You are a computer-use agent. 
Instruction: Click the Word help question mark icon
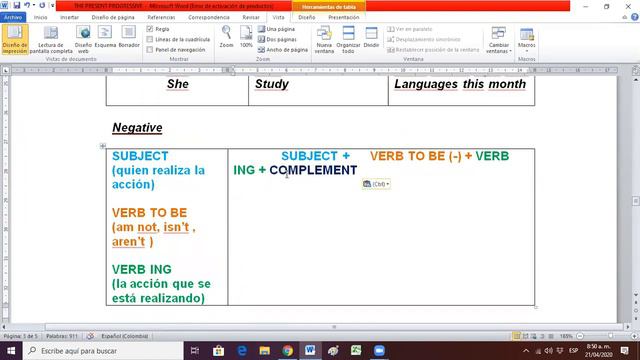(x=634, y=17)
